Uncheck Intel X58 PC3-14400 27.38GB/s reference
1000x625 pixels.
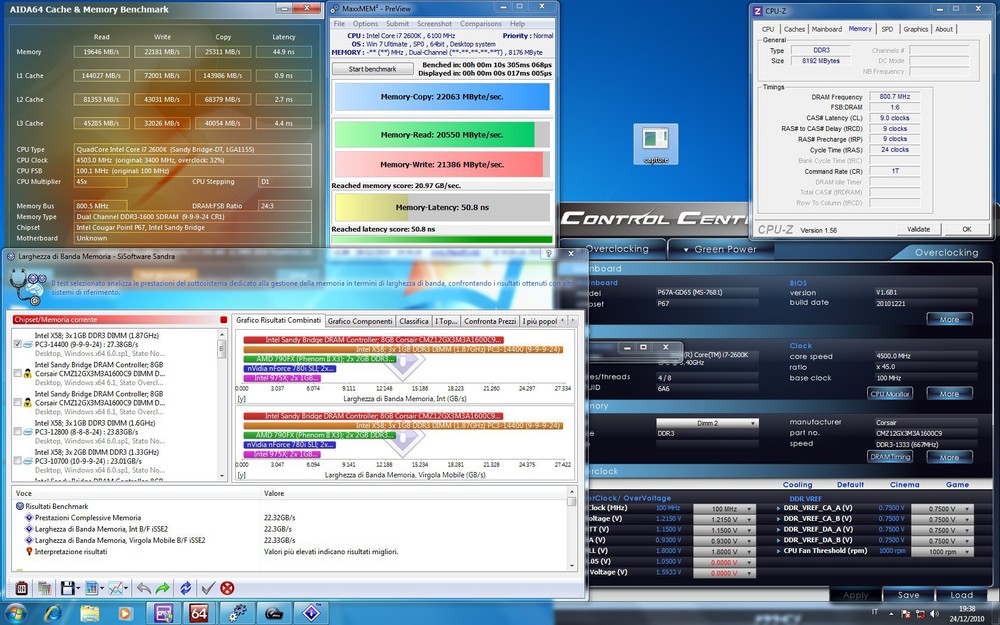[18, 344]
